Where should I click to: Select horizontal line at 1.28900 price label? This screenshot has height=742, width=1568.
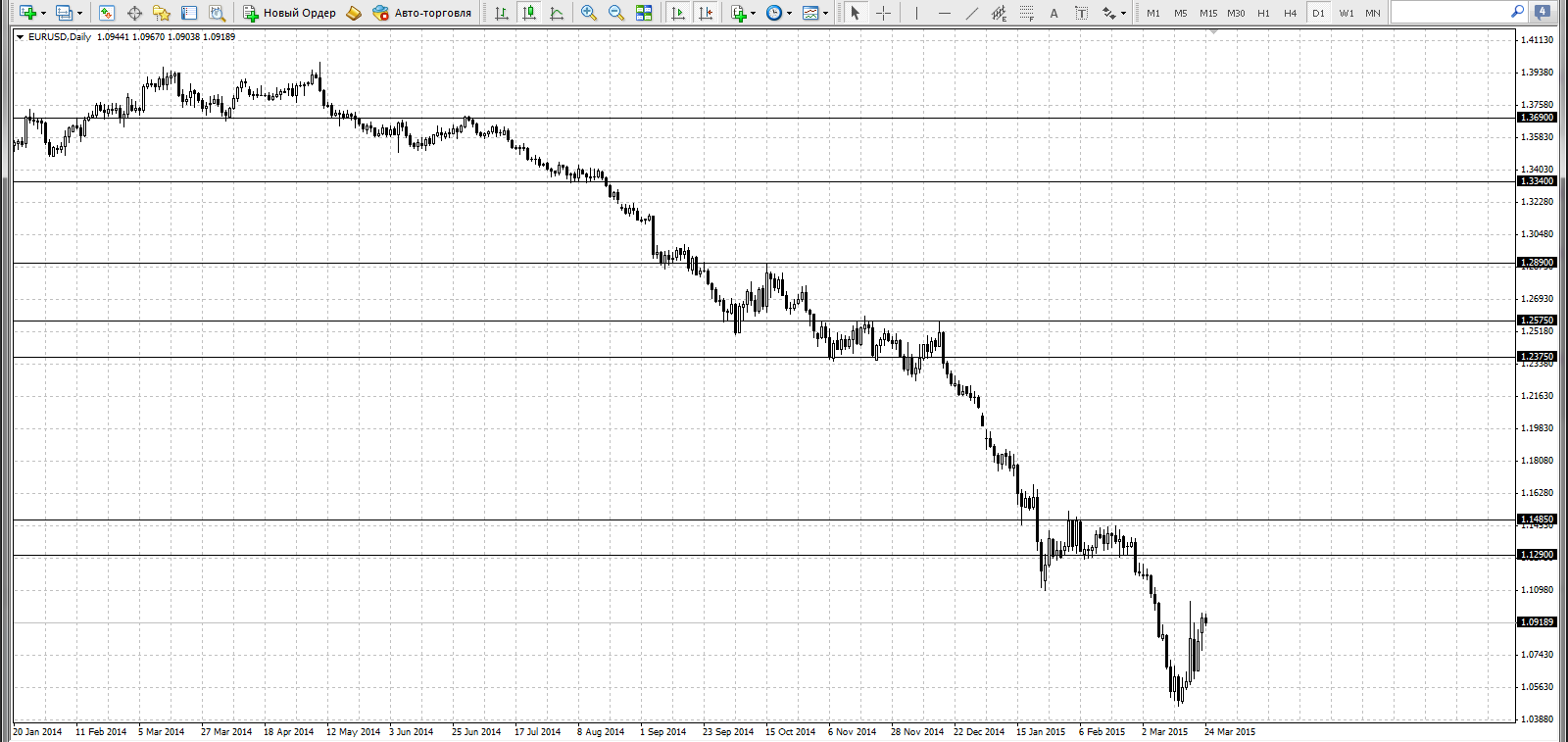coord(1536,263)
